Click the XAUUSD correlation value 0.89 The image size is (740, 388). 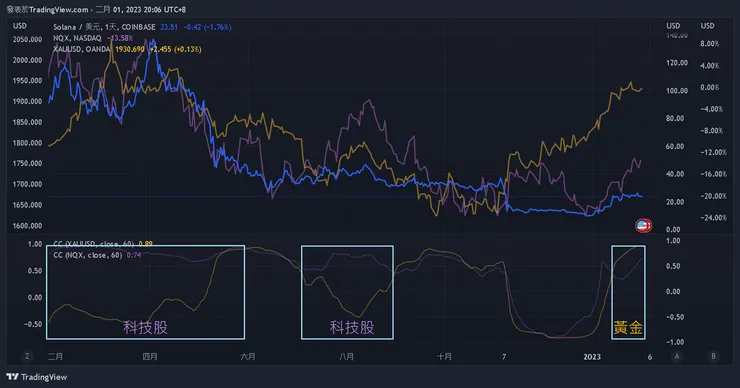[145, 244]
